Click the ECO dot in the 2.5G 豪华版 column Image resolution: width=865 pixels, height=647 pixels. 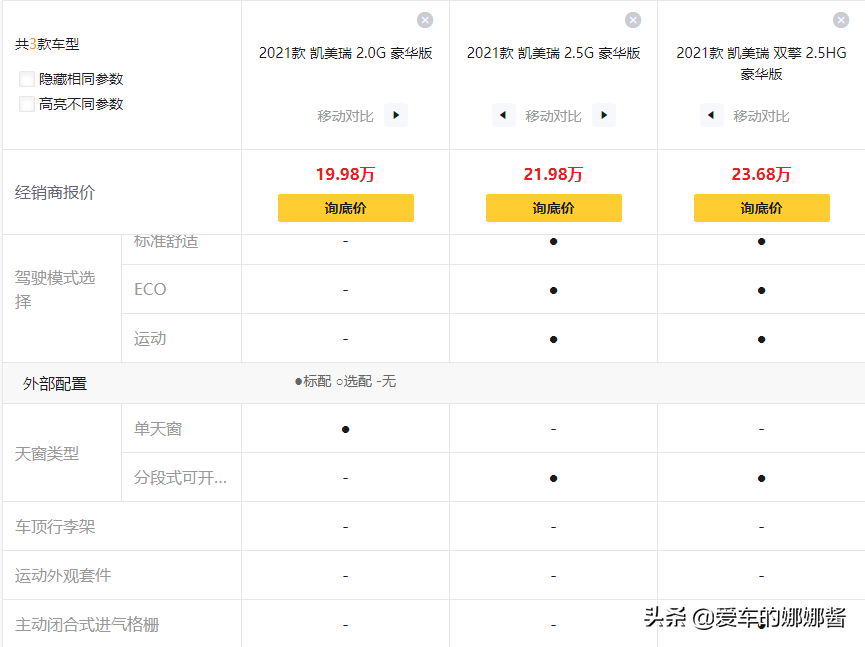point(553,291)
